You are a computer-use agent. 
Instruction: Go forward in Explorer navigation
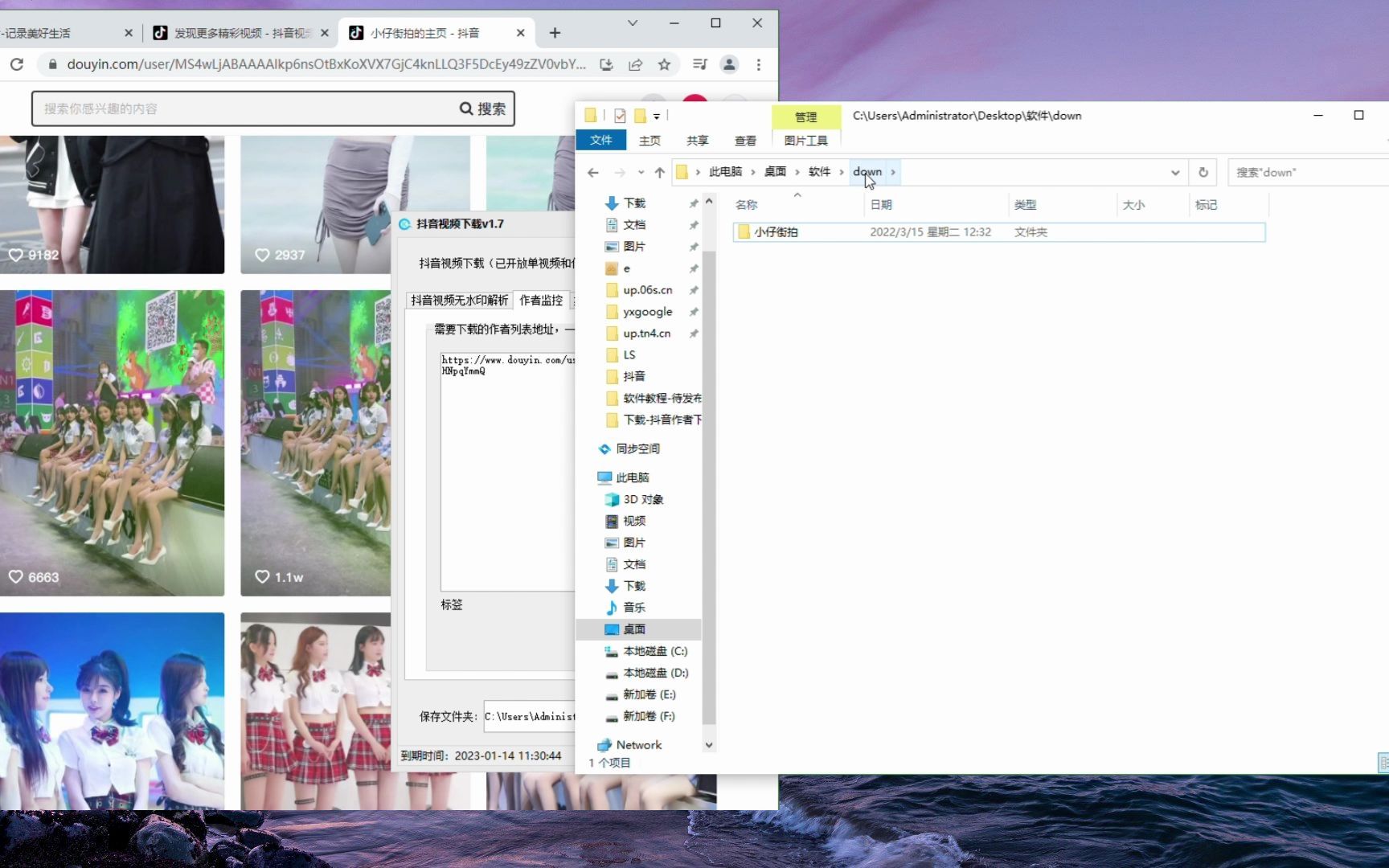[x=620, y=172]
